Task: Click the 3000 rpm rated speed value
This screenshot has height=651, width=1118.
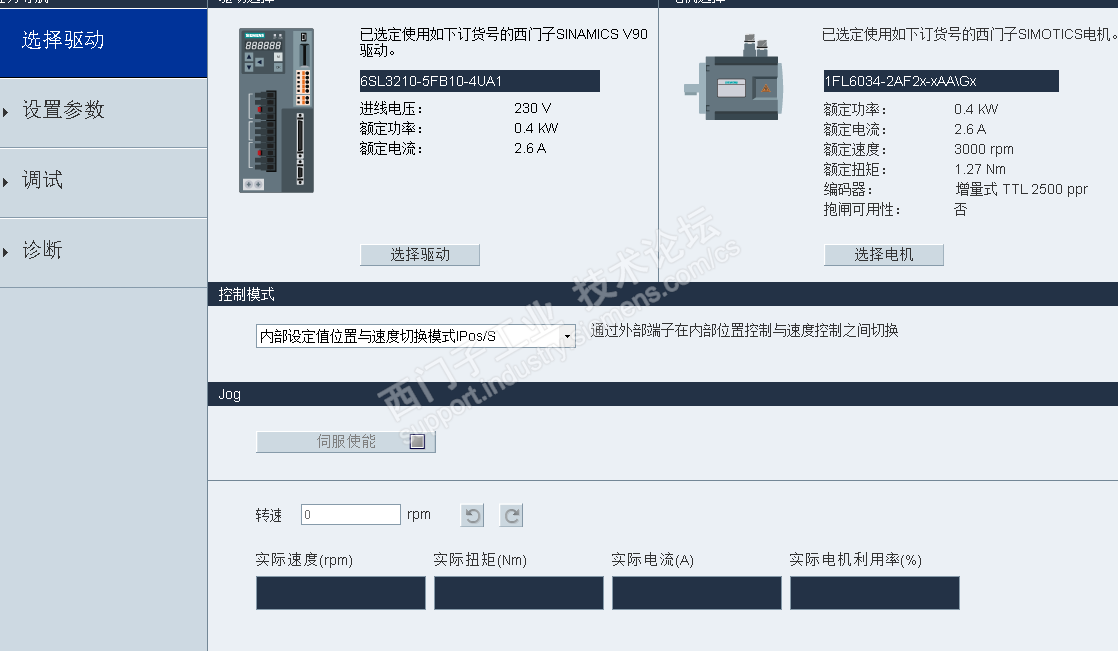Action: [984, 149]
